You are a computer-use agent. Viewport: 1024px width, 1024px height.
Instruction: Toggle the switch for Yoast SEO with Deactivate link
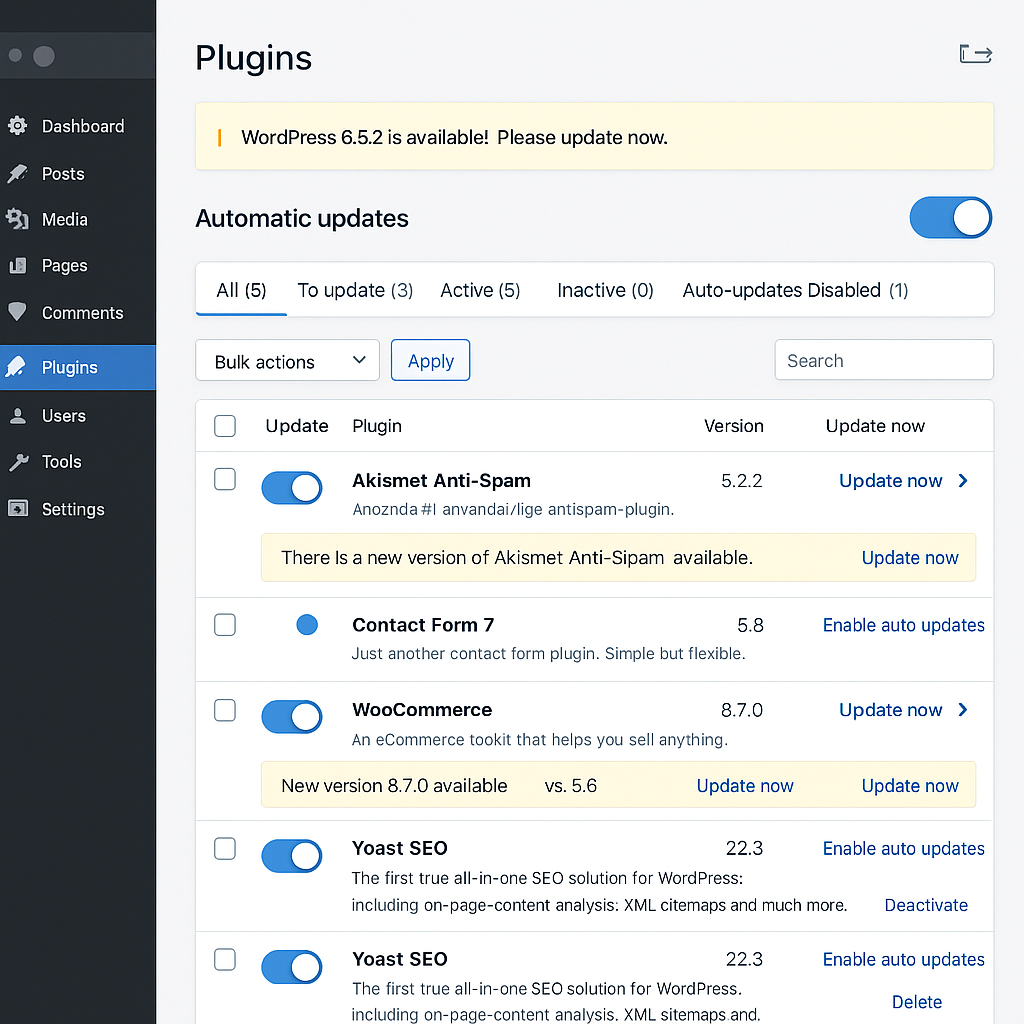tap(292, 856)
